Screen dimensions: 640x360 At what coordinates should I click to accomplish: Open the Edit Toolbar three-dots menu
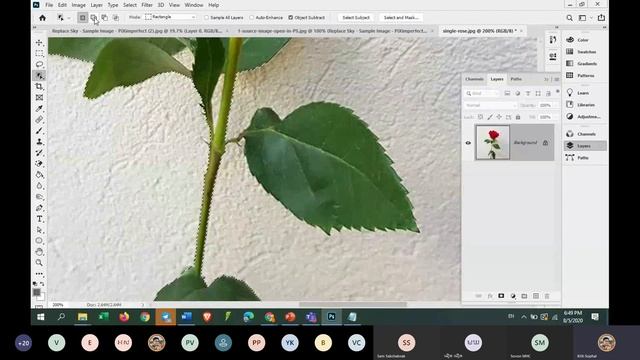tap(39, 274)
